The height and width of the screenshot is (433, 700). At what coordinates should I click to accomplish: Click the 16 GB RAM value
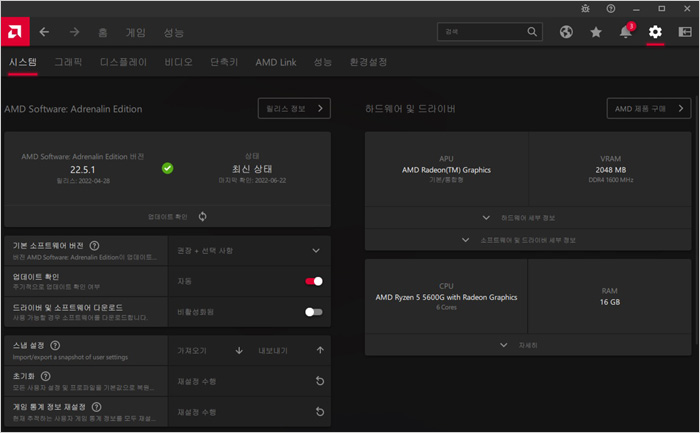pyautogui.click(x=610, y=302)
